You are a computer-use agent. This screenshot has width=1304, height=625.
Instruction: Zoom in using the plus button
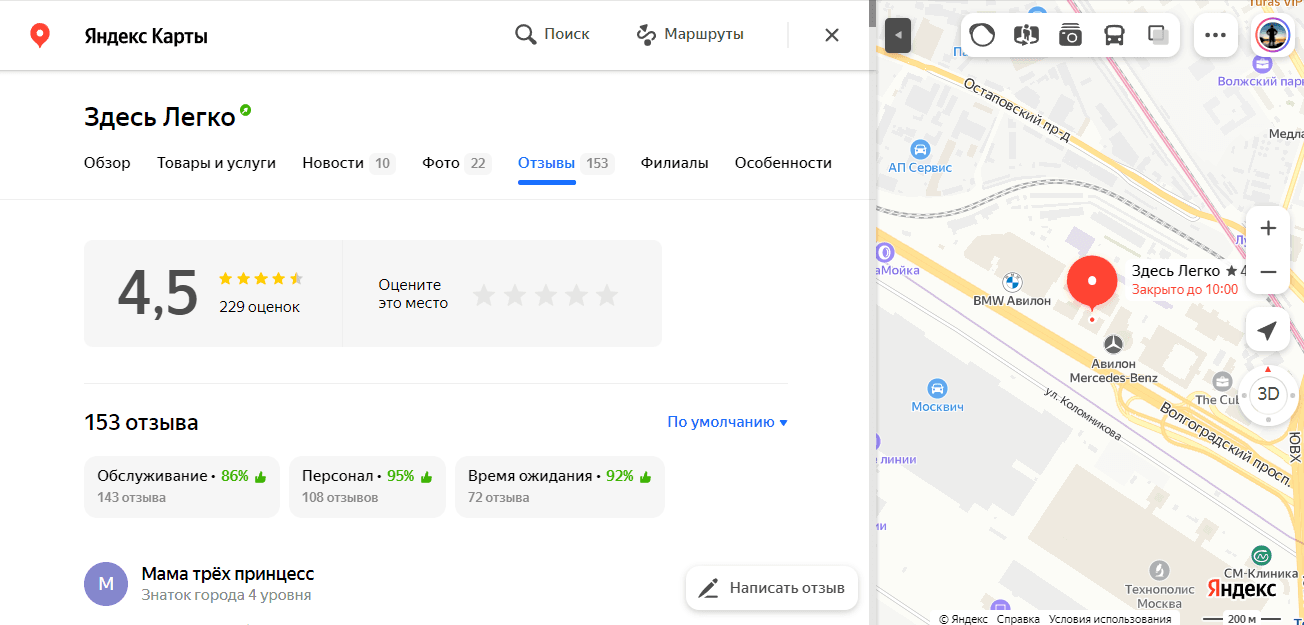1267,227
